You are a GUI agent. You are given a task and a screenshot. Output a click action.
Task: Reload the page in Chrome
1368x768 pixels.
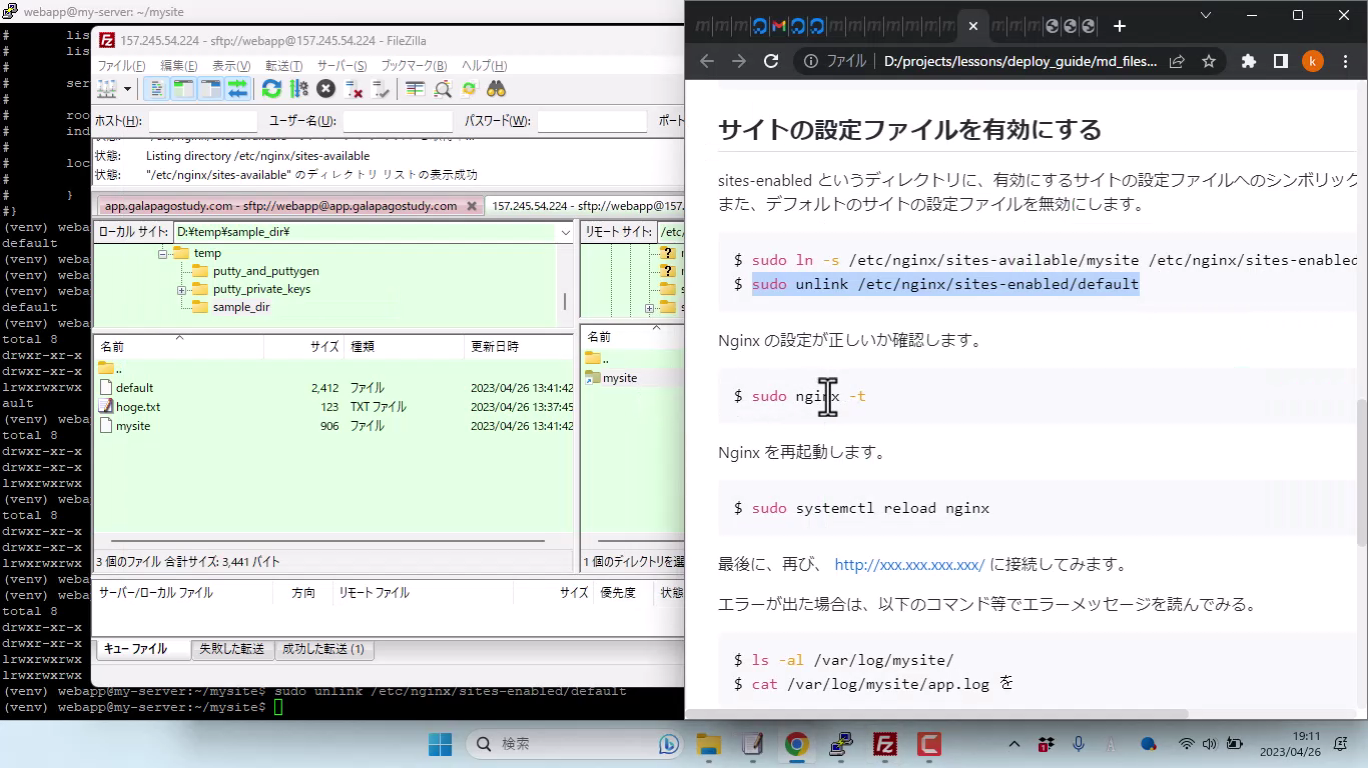(771, 61)
